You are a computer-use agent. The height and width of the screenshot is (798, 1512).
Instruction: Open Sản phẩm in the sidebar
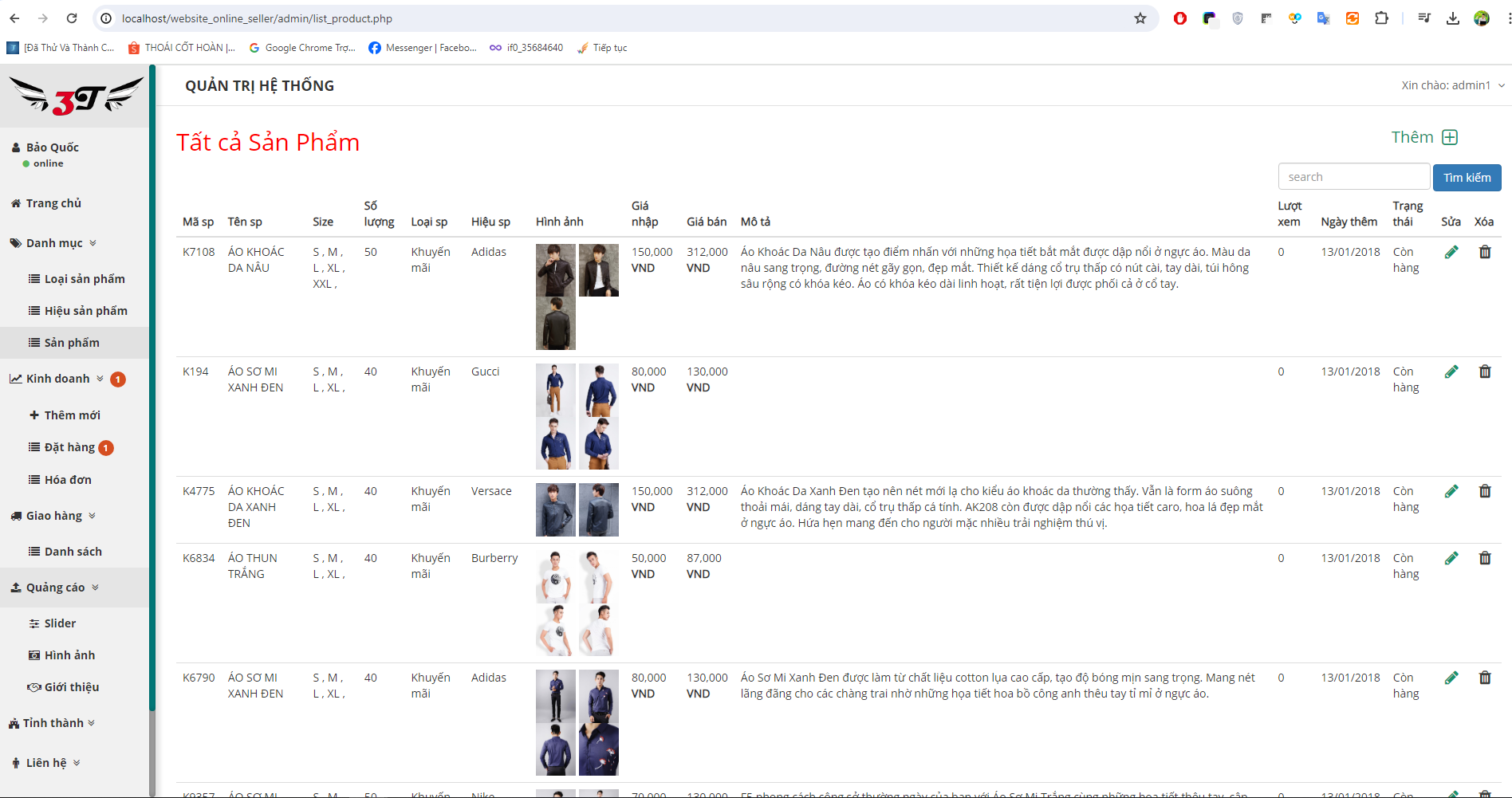[72, 343]
